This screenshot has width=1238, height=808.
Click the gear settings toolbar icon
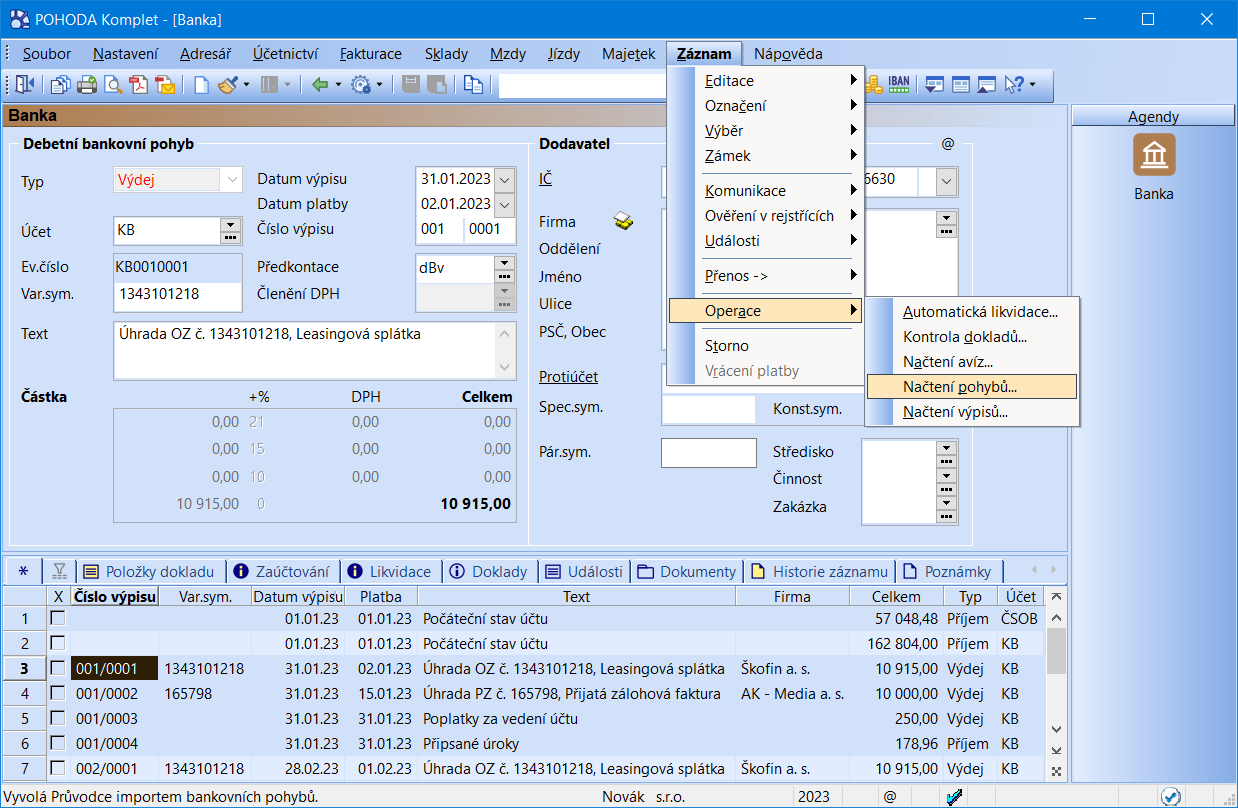361,85
